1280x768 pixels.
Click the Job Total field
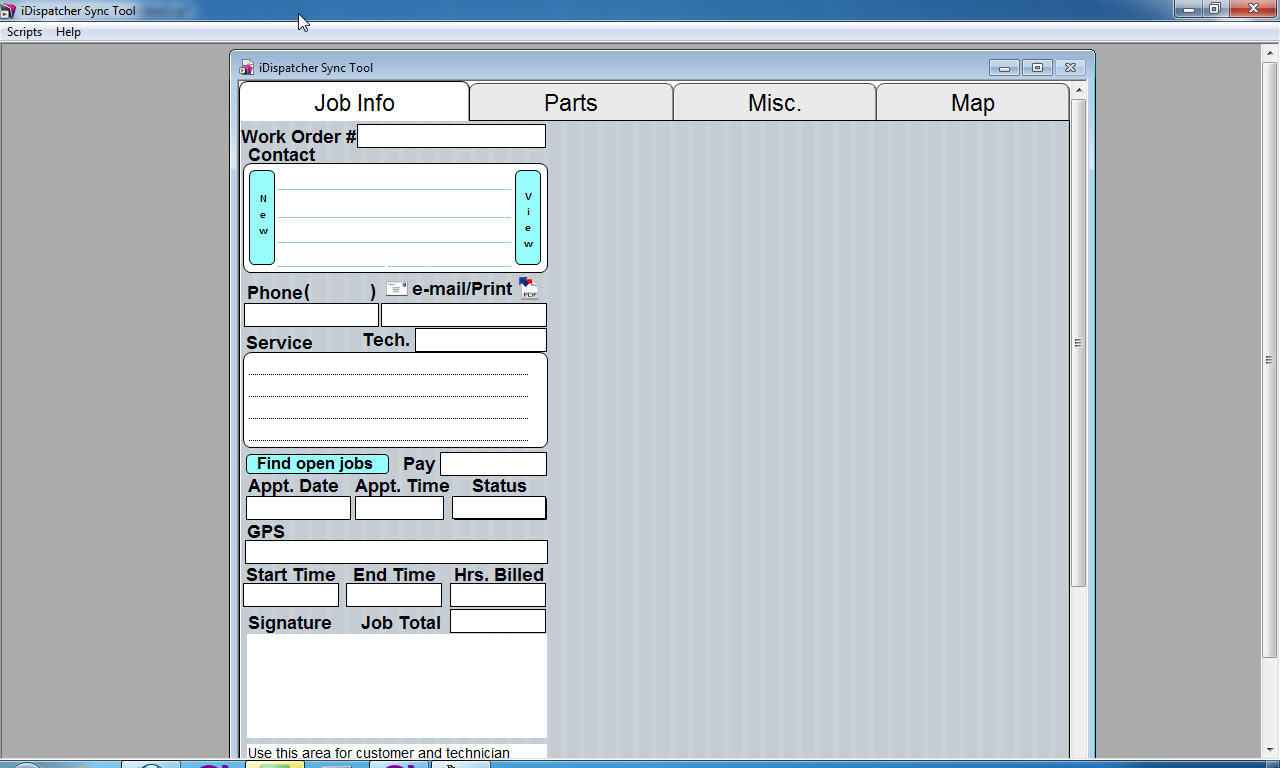498,621
